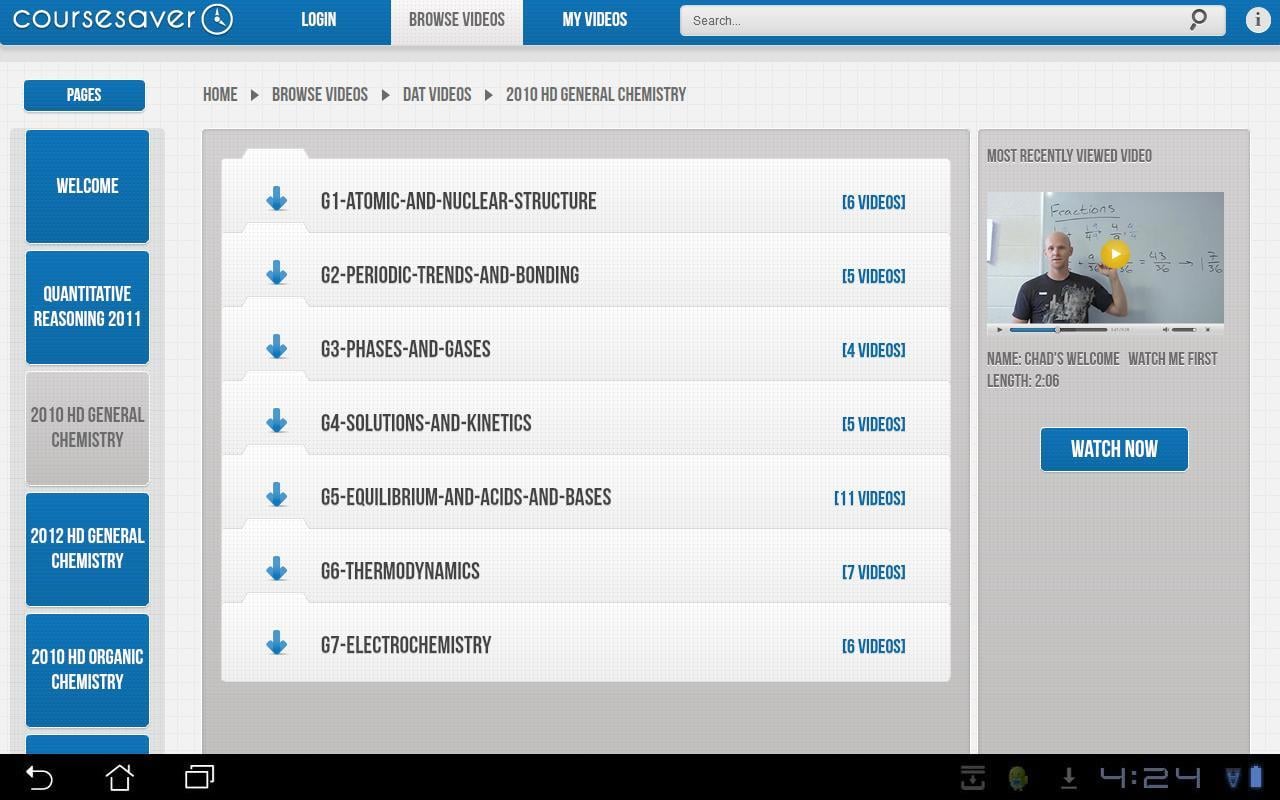Click "Name: Chad's Welcome" text
Viewport: 1280px width, 800px height.
click(1053, 359)
